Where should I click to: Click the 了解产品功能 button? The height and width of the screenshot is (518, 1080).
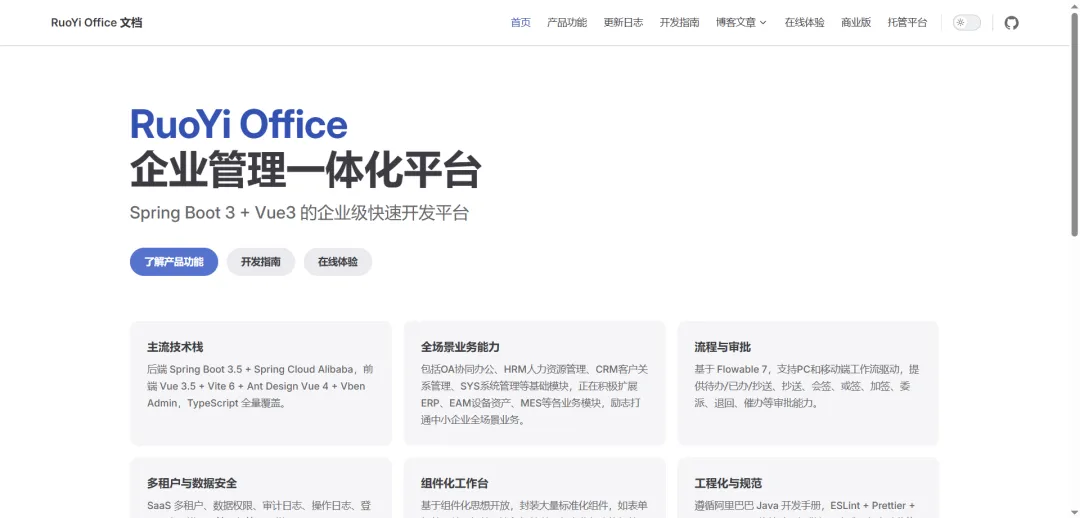(x=174, y=262)
